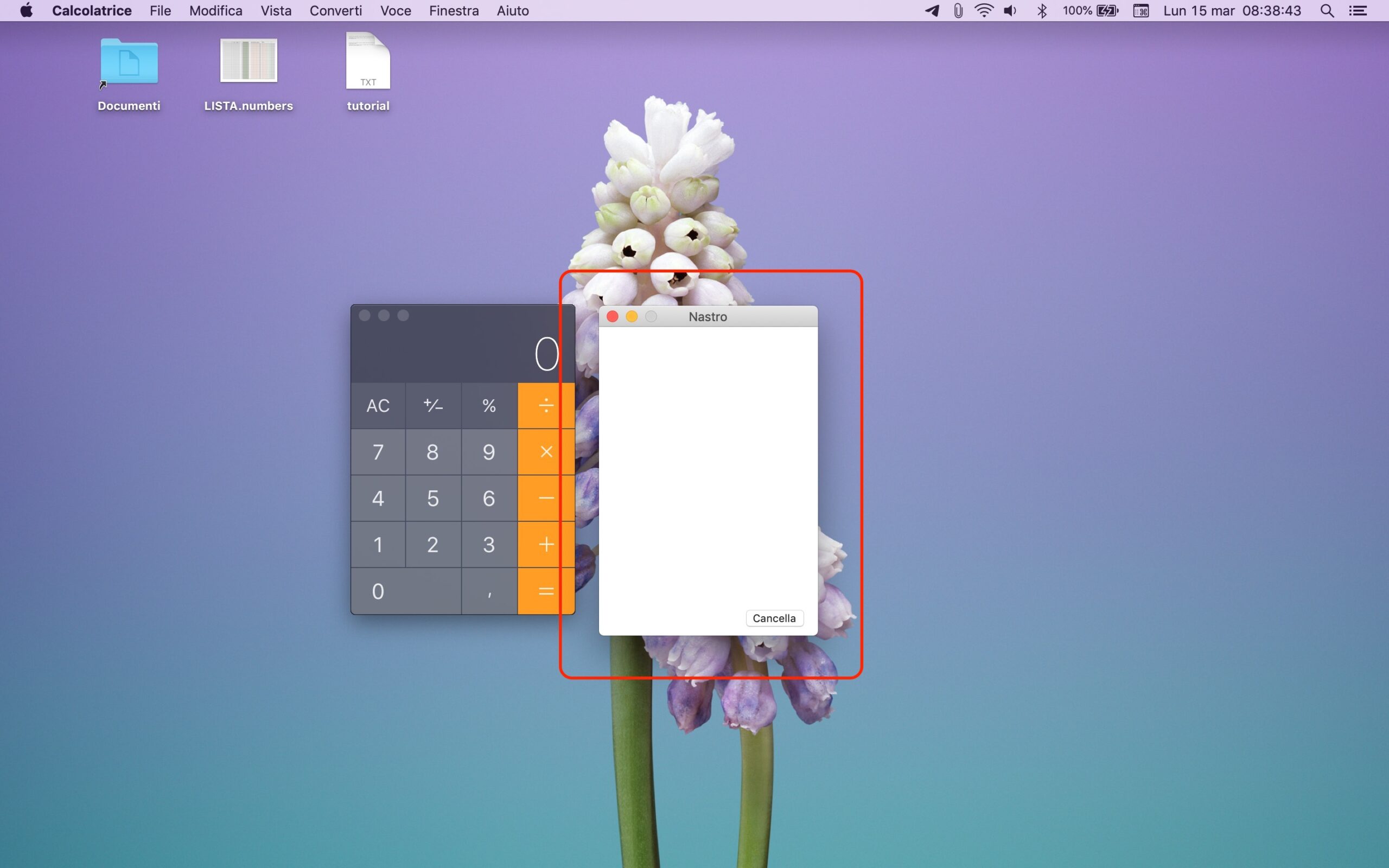Open the Finestra menu
This screenshot has height=868, width=1389.
[x=454, y=11]
